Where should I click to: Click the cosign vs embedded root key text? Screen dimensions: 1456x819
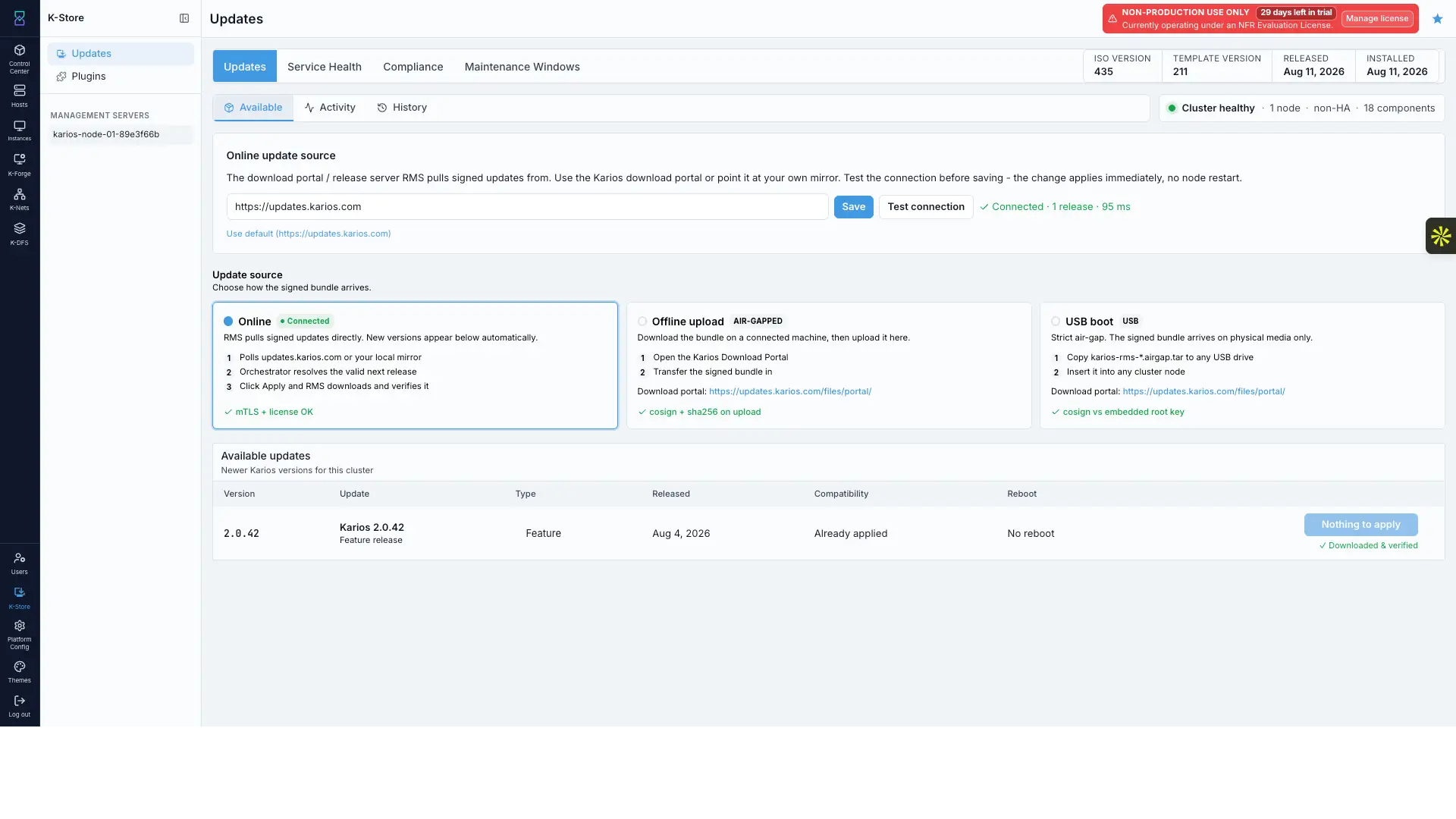click(1118, 413)
